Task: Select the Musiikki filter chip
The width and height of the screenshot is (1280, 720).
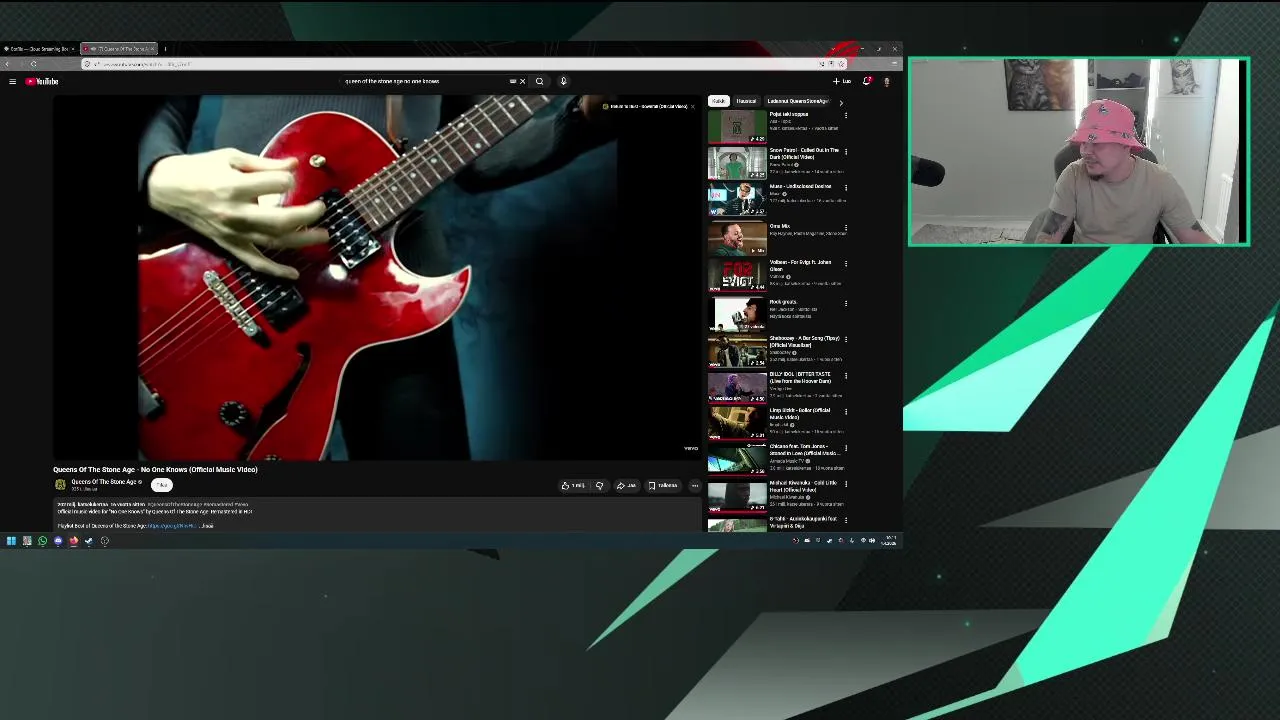Action: click(746, 101)
